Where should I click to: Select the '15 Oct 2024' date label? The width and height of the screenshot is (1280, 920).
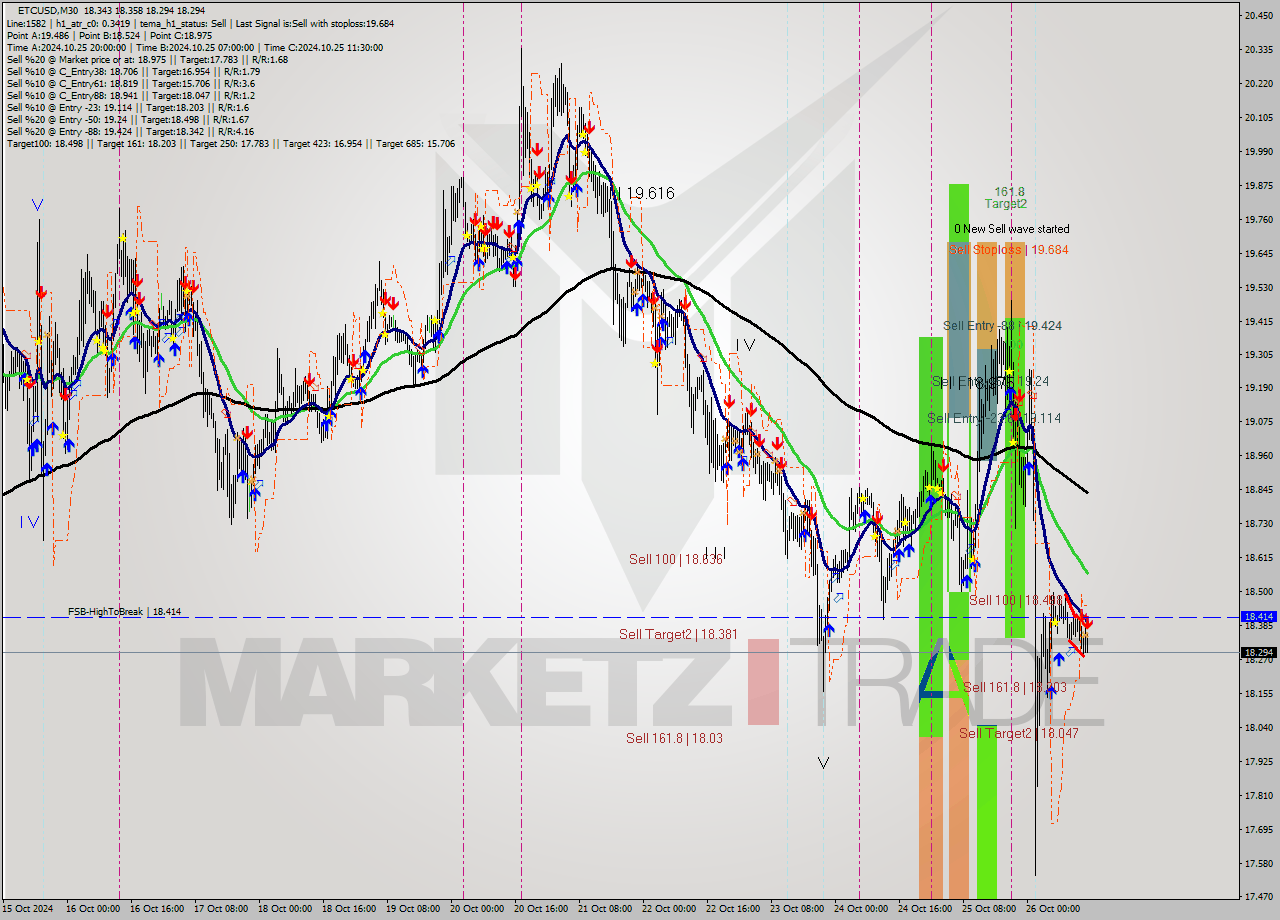click(x=27, y=909)
